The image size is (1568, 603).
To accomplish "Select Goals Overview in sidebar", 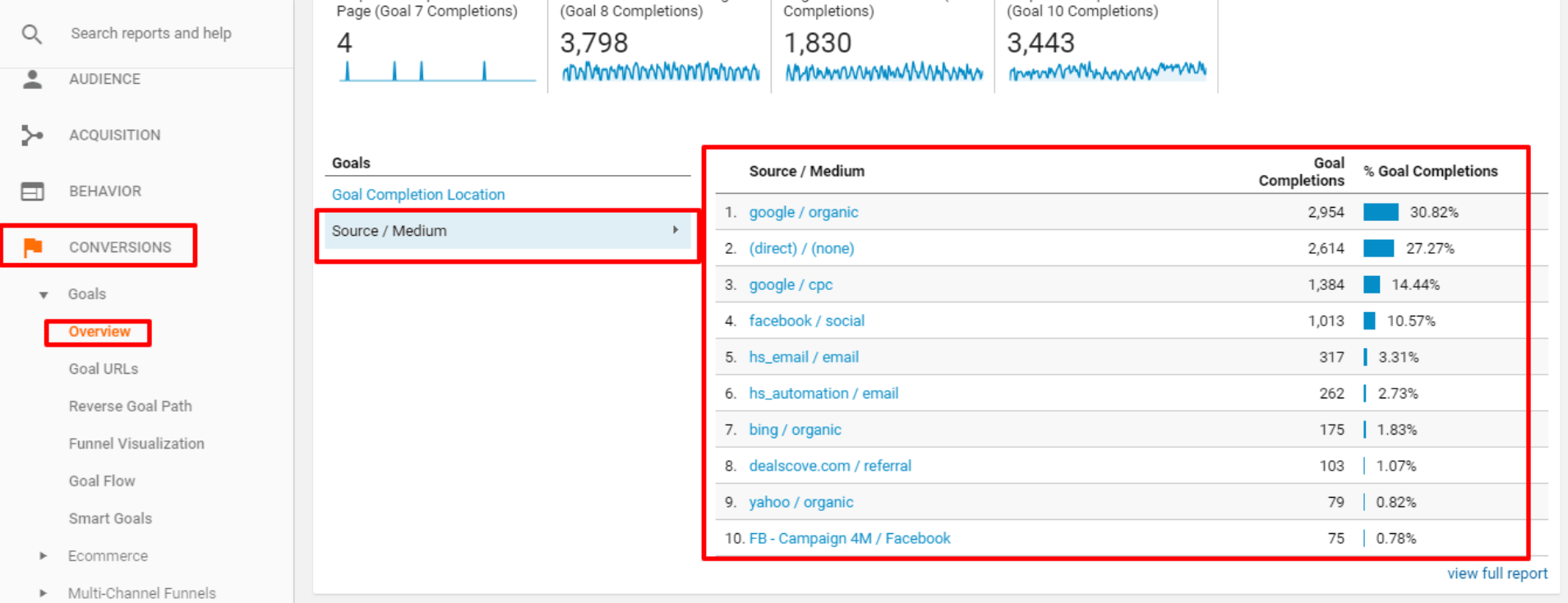I will (99, 332).
